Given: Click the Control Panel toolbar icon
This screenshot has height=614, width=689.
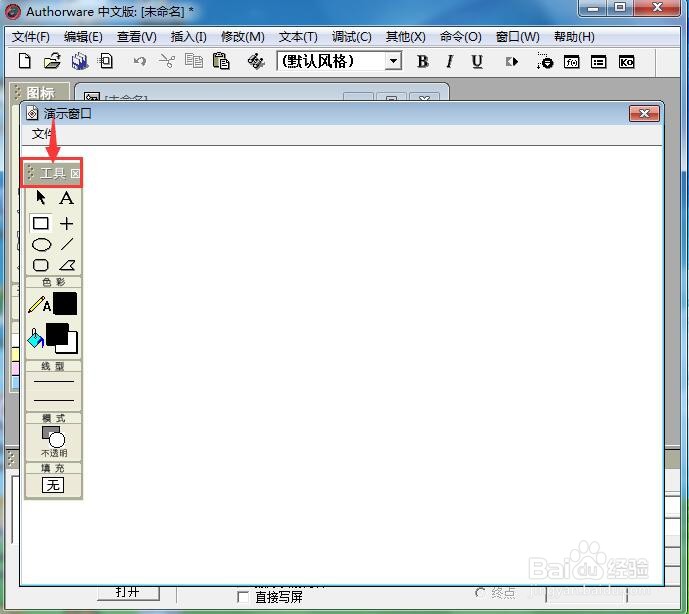Looking at the screenshot, I should click(545, 62).
